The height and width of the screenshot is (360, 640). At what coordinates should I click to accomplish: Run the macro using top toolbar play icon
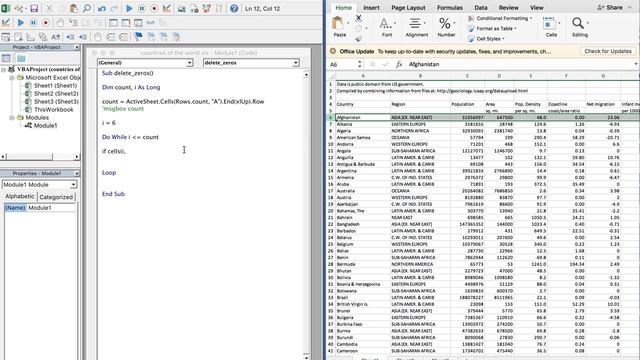pos(129,8)
